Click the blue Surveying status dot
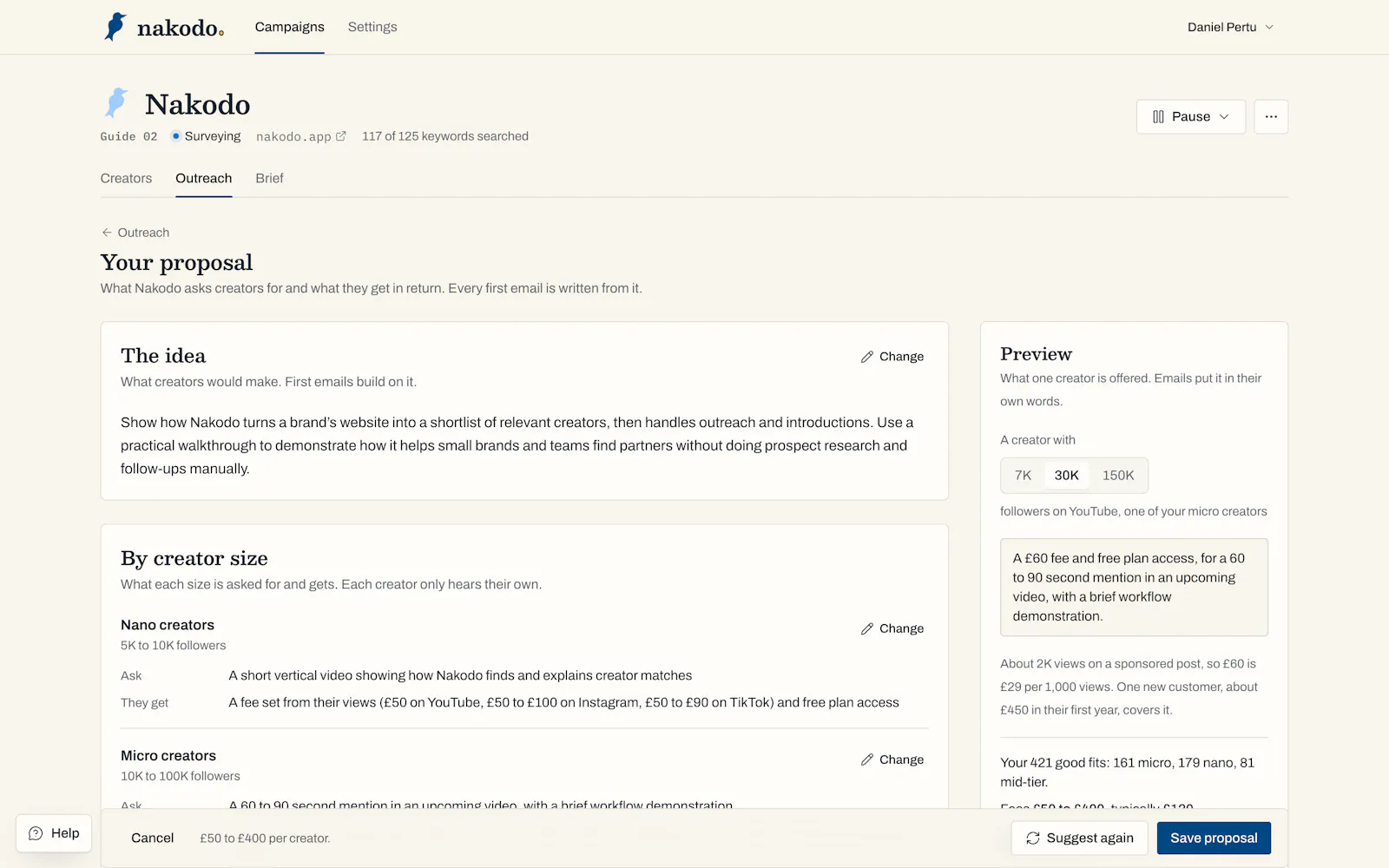The width and height of the screenshot is (1389, 868). pos(176,136)
